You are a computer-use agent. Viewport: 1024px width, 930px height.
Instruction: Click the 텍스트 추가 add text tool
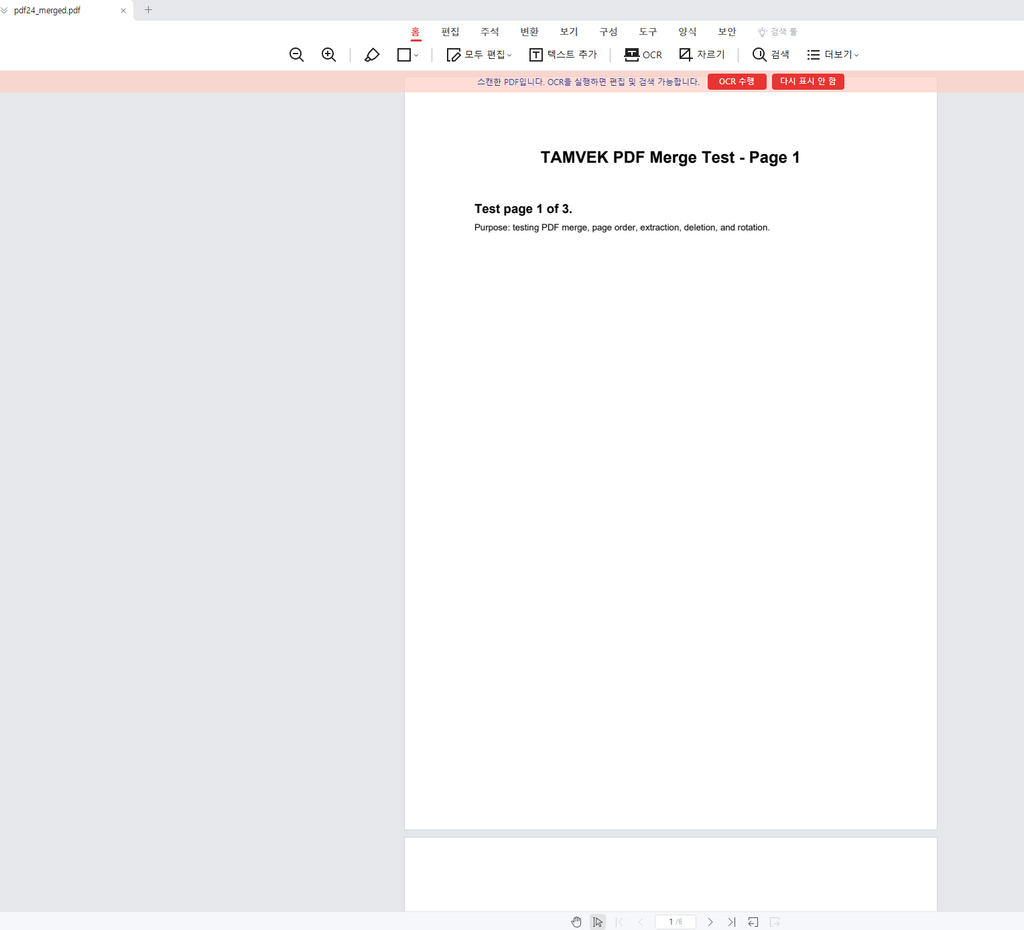(563, 55)
